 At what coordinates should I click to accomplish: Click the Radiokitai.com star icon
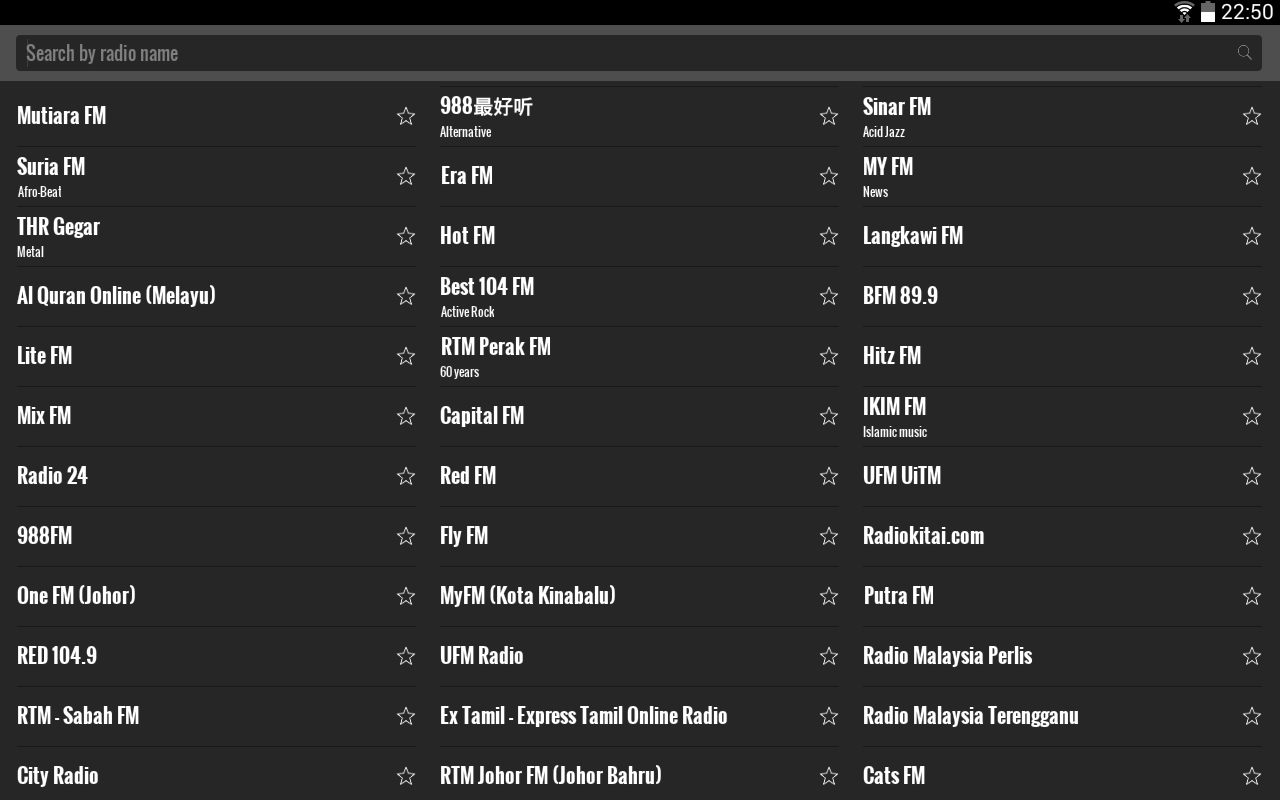point(1252,536)
